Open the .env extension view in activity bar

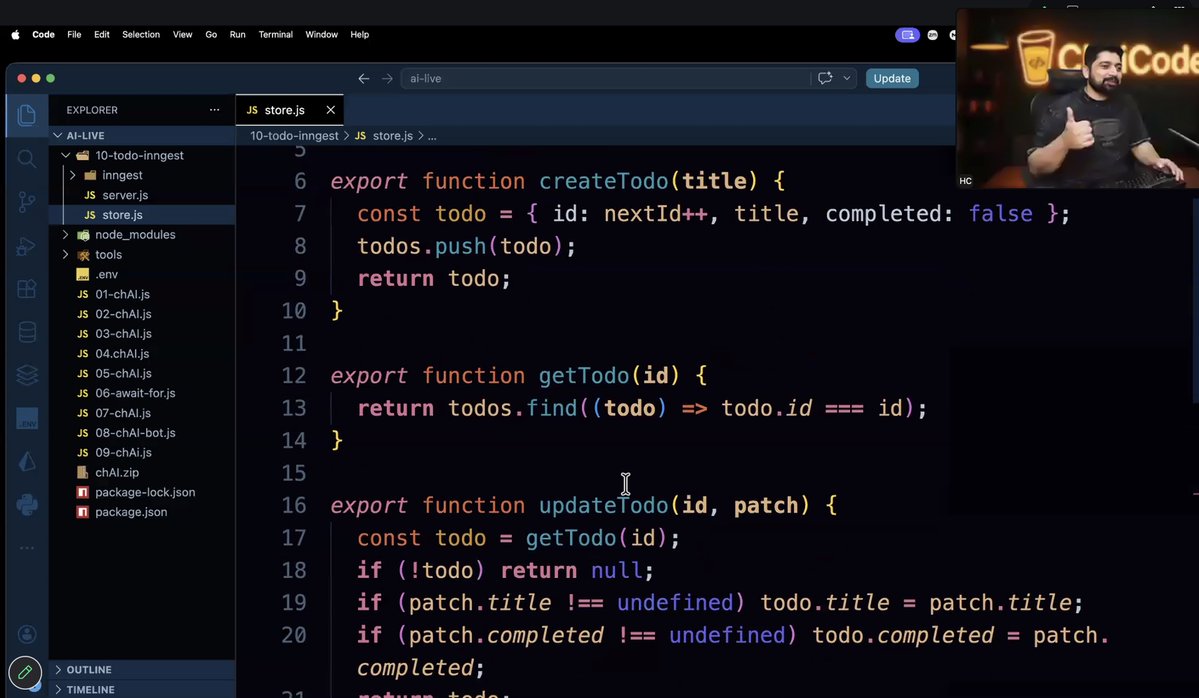click(27, 418)
